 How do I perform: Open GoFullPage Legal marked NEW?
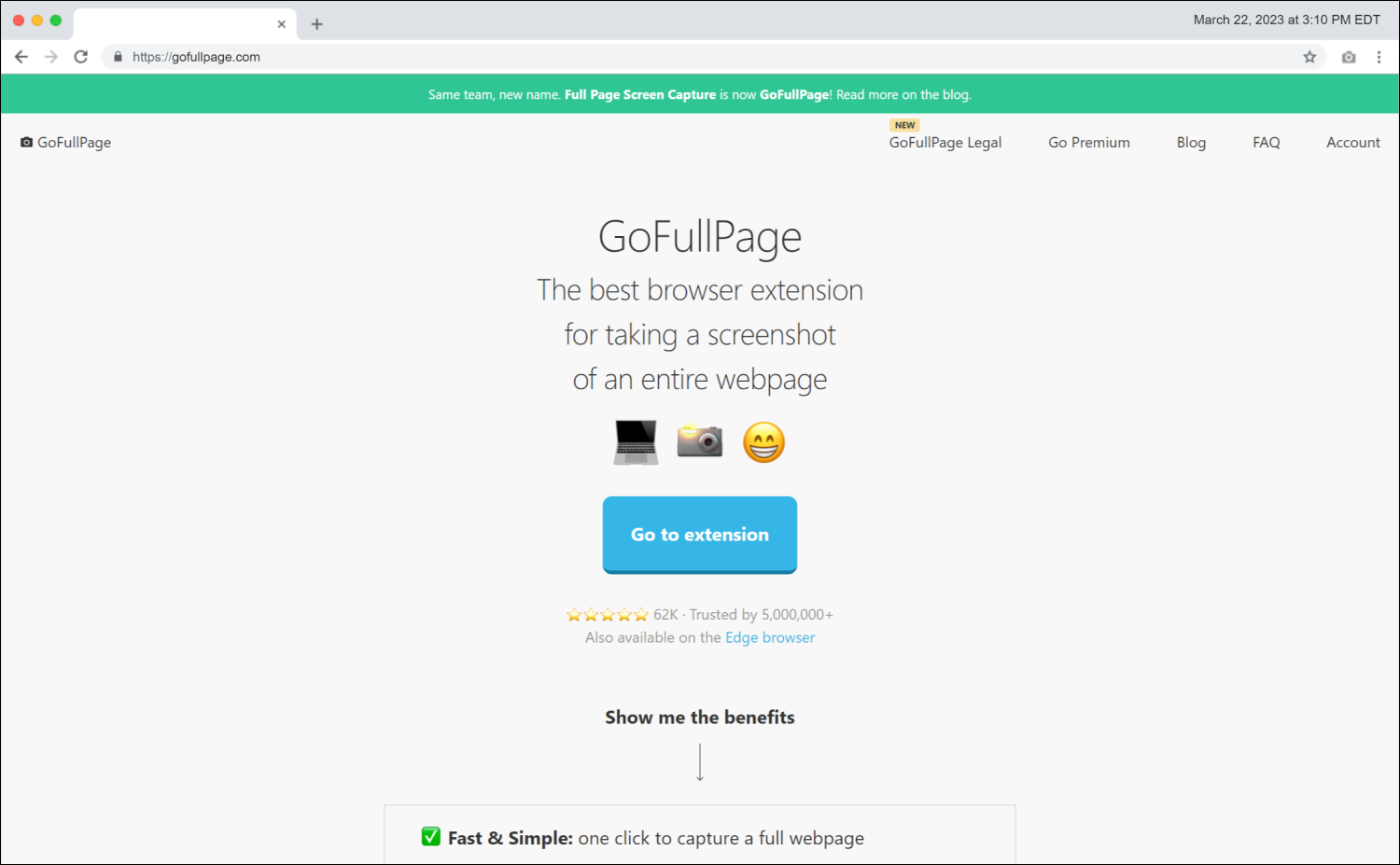(x=945, y=142)
